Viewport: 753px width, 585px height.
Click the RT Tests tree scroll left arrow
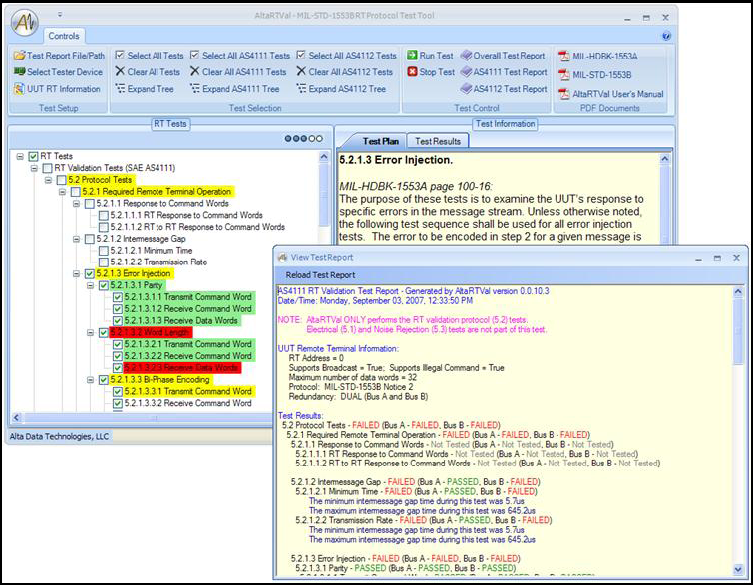pyautogui.click(x=16, y=417)
